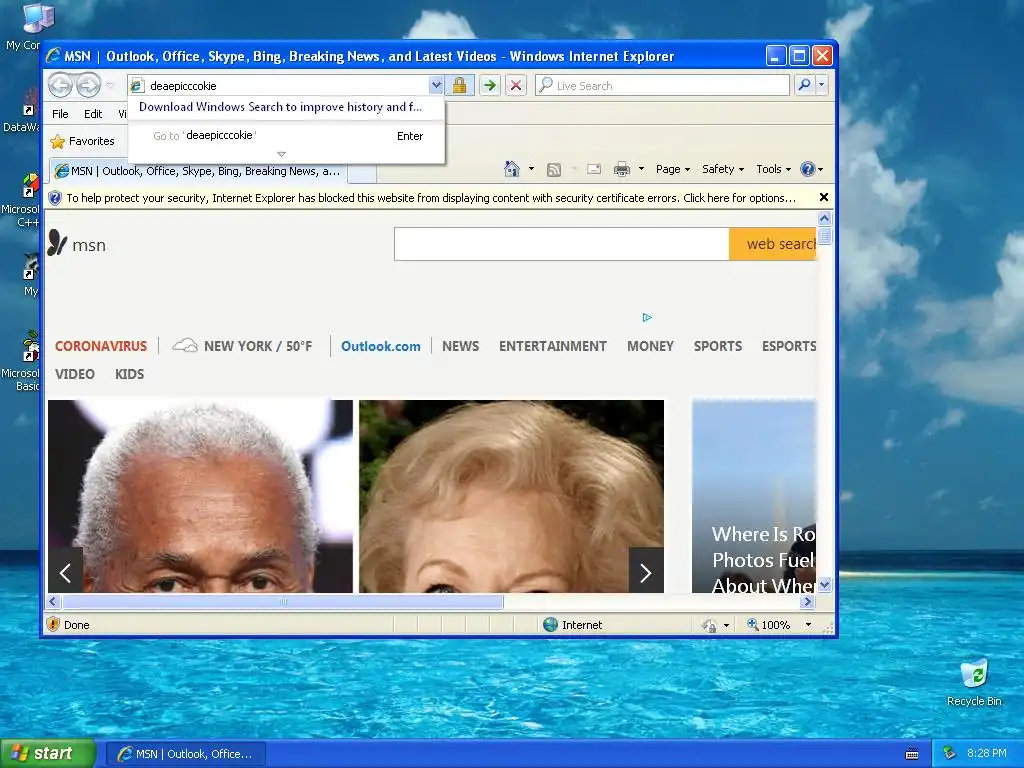This screenshot has width=1024, height=768.
Task: Click the next slide arrow on carousel
Action: [646, 572]
